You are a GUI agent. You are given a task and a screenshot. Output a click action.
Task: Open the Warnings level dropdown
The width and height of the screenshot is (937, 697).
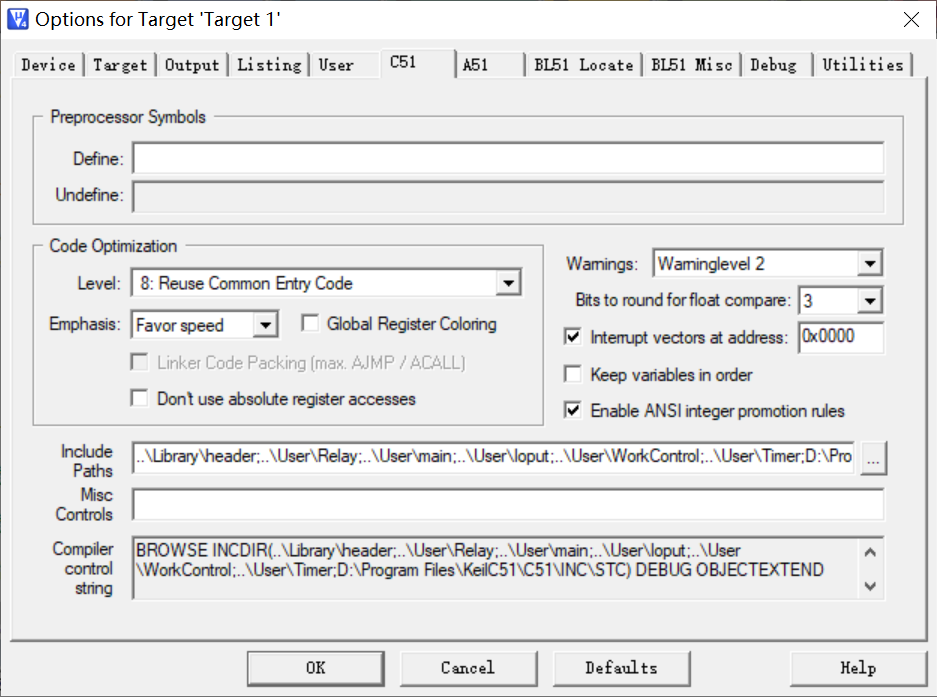870,264
